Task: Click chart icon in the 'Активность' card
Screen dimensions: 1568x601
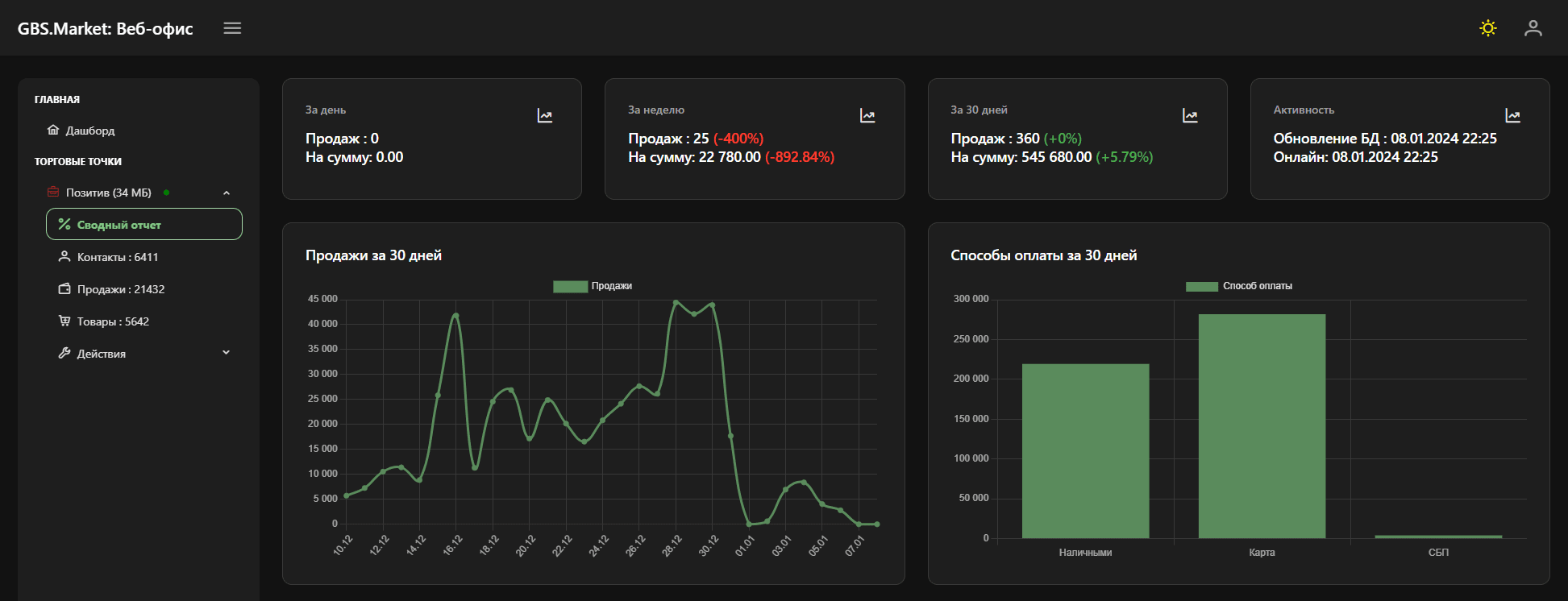Action: click(x=1512, y=116)
